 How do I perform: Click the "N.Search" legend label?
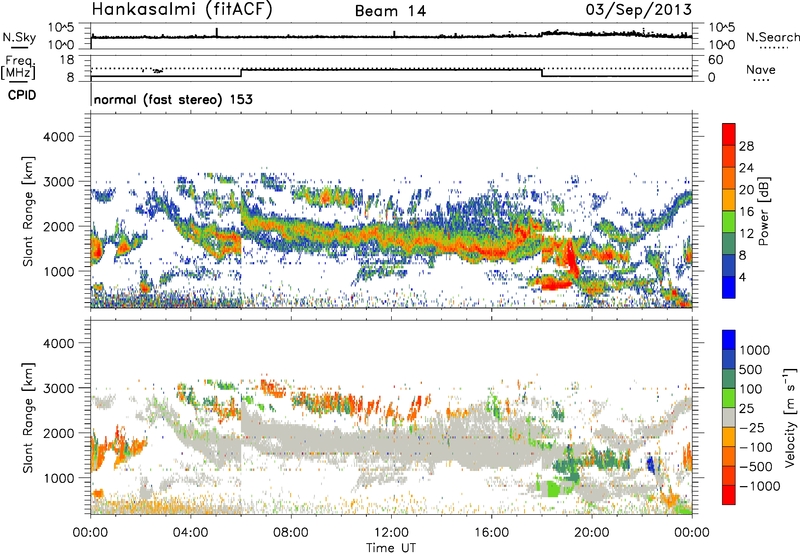coord(772,37)
